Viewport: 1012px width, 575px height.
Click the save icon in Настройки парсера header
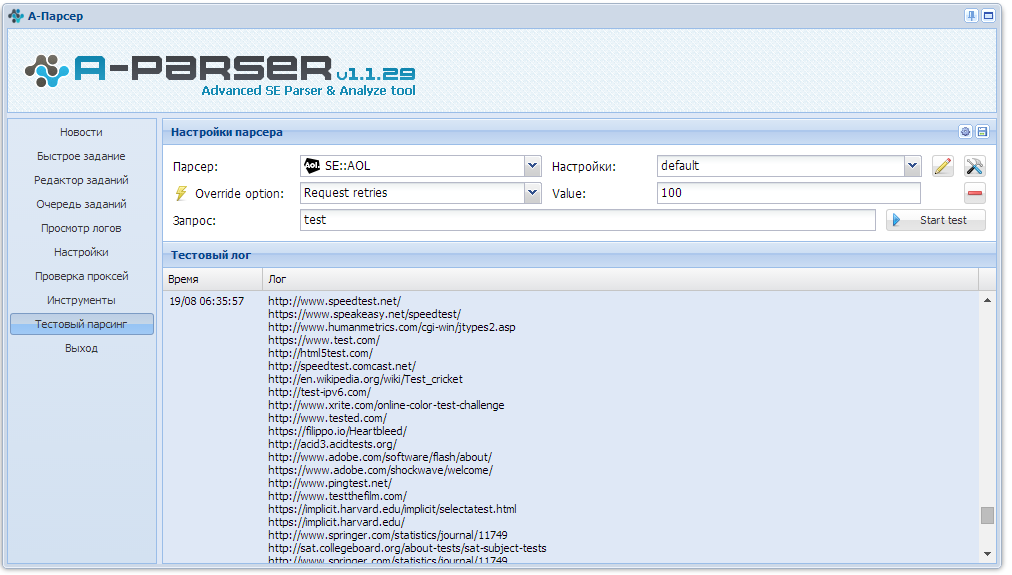pyautogui.click(x=982, y=132)
